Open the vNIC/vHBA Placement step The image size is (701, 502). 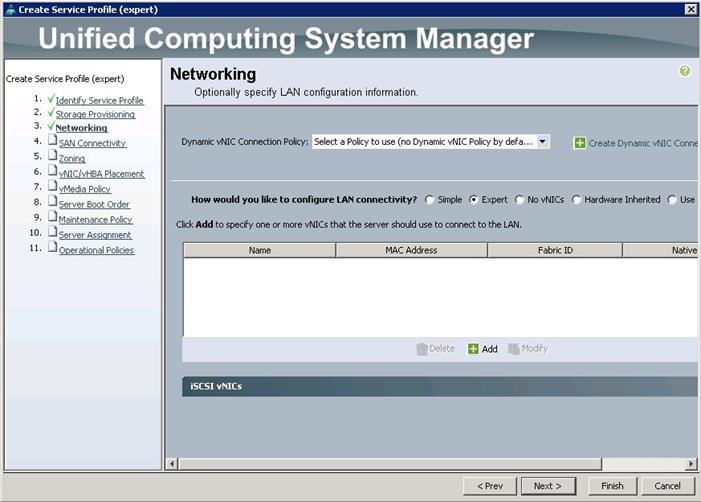[x=101, y=173]
